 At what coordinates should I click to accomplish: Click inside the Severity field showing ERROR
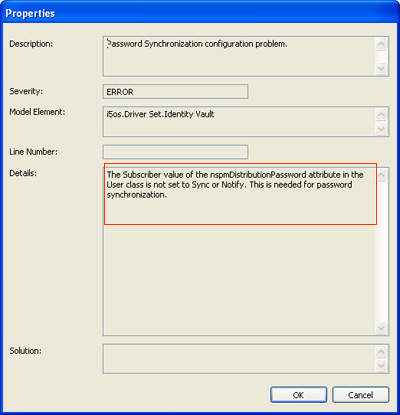pyautogui.click(x=175, y=92)
